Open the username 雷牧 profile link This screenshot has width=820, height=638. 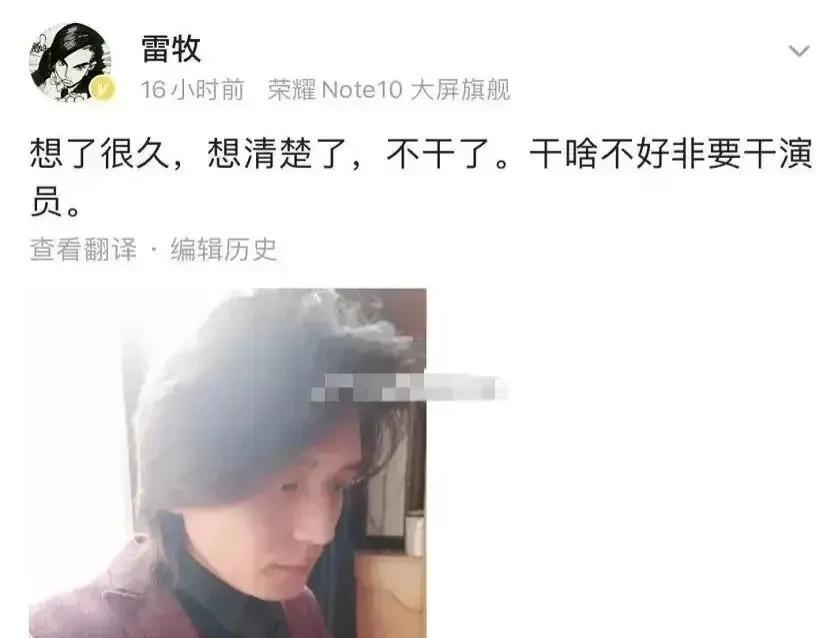click(x=171, y=49)
